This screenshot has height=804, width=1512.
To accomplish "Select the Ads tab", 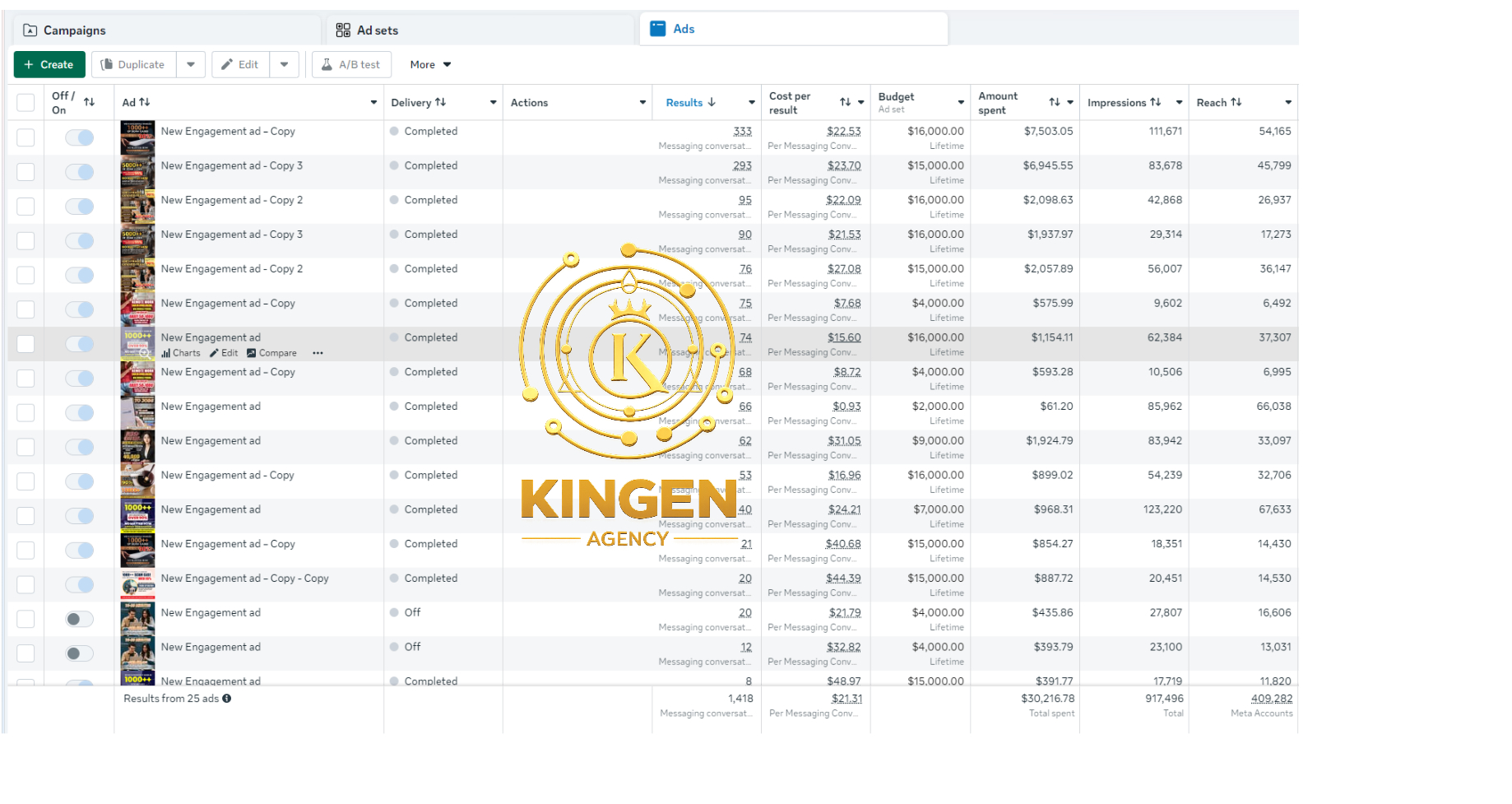I will 794,29.
